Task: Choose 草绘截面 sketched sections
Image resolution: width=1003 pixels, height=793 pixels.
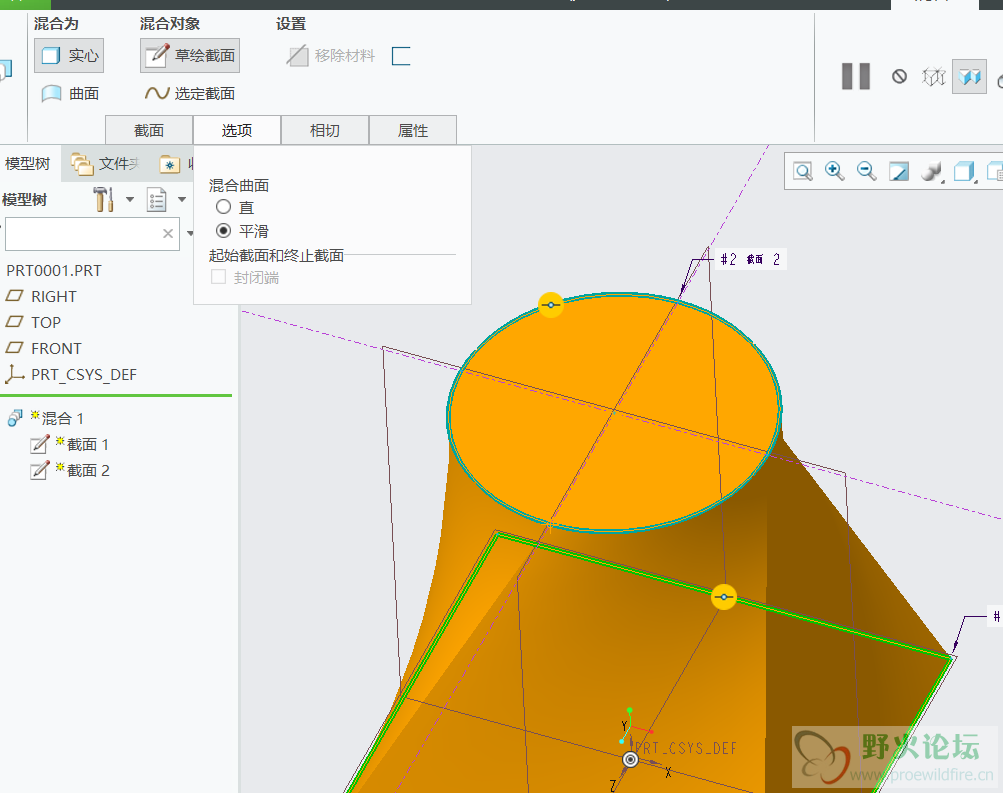Action: (190, 56)
